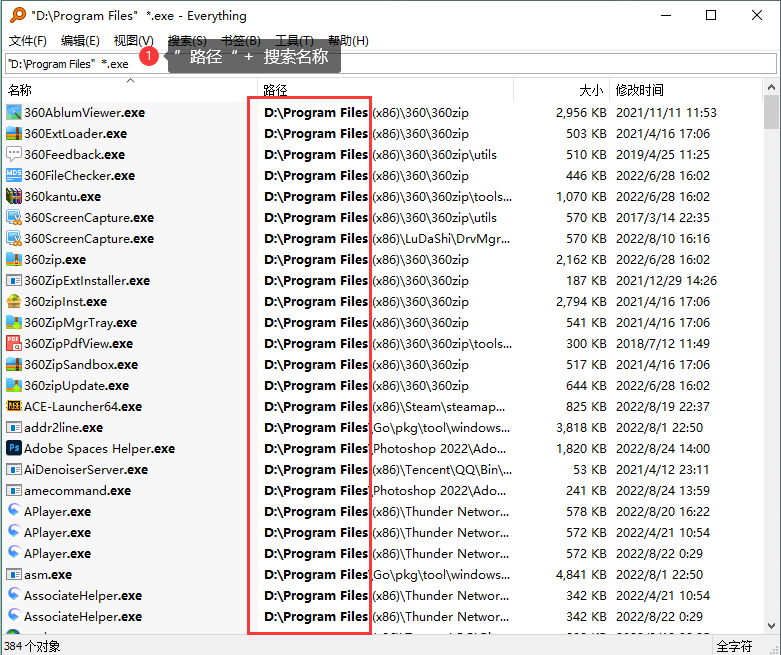Click the date 2021/12/29 14:26

coord(666,280)
